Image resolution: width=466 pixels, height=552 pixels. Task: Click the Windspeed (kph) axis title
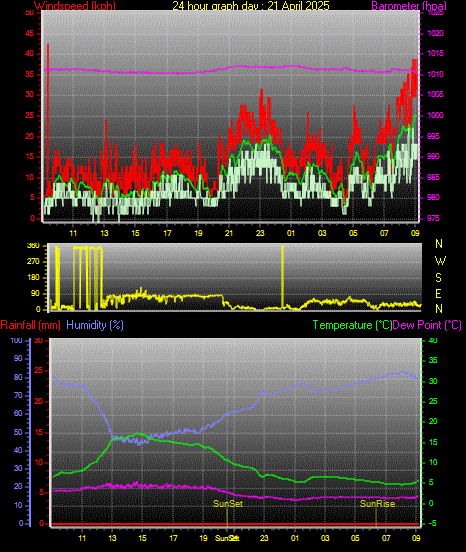75,6
